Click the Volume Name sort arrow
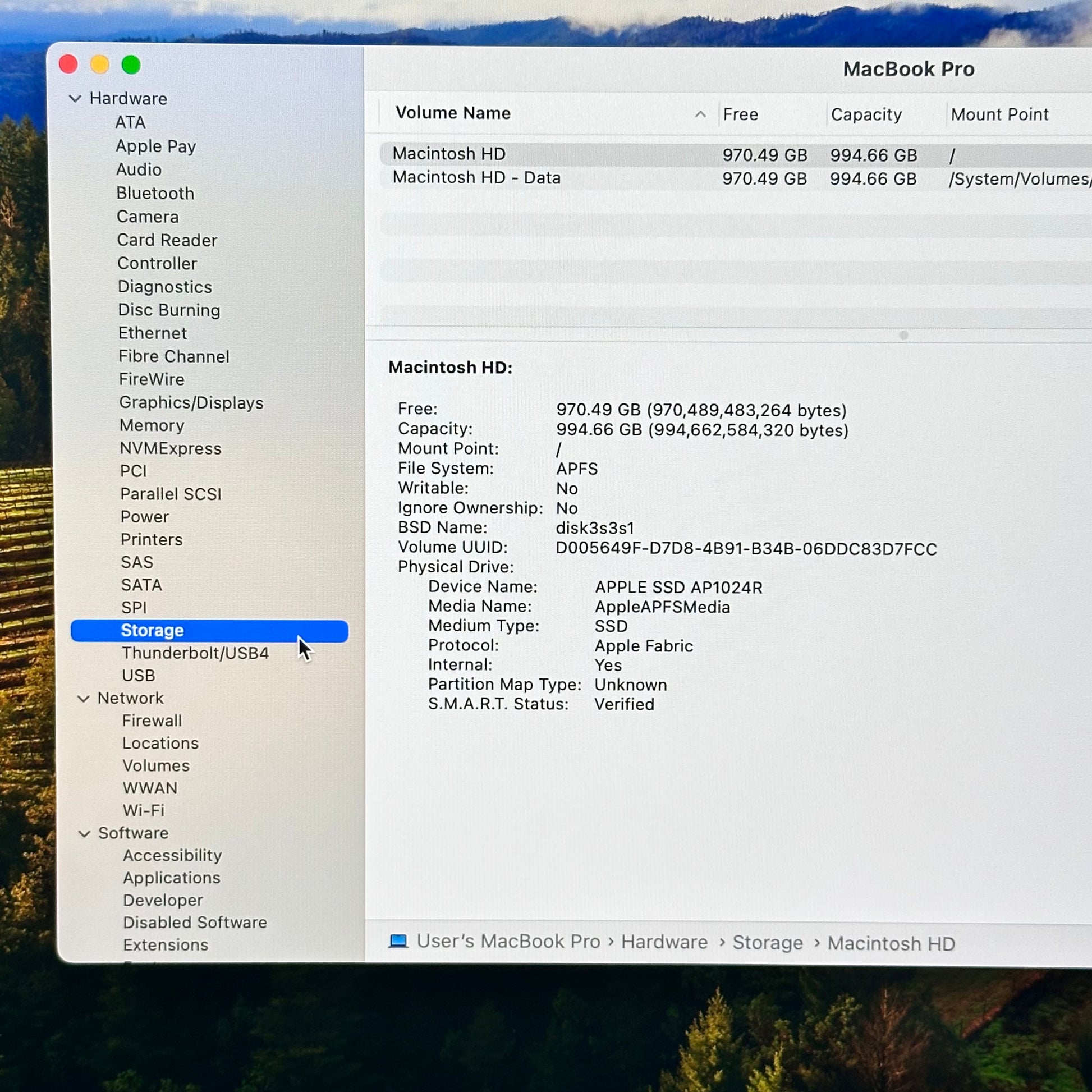Viewport: 1092px width, 1092px height. click(700, 114)
